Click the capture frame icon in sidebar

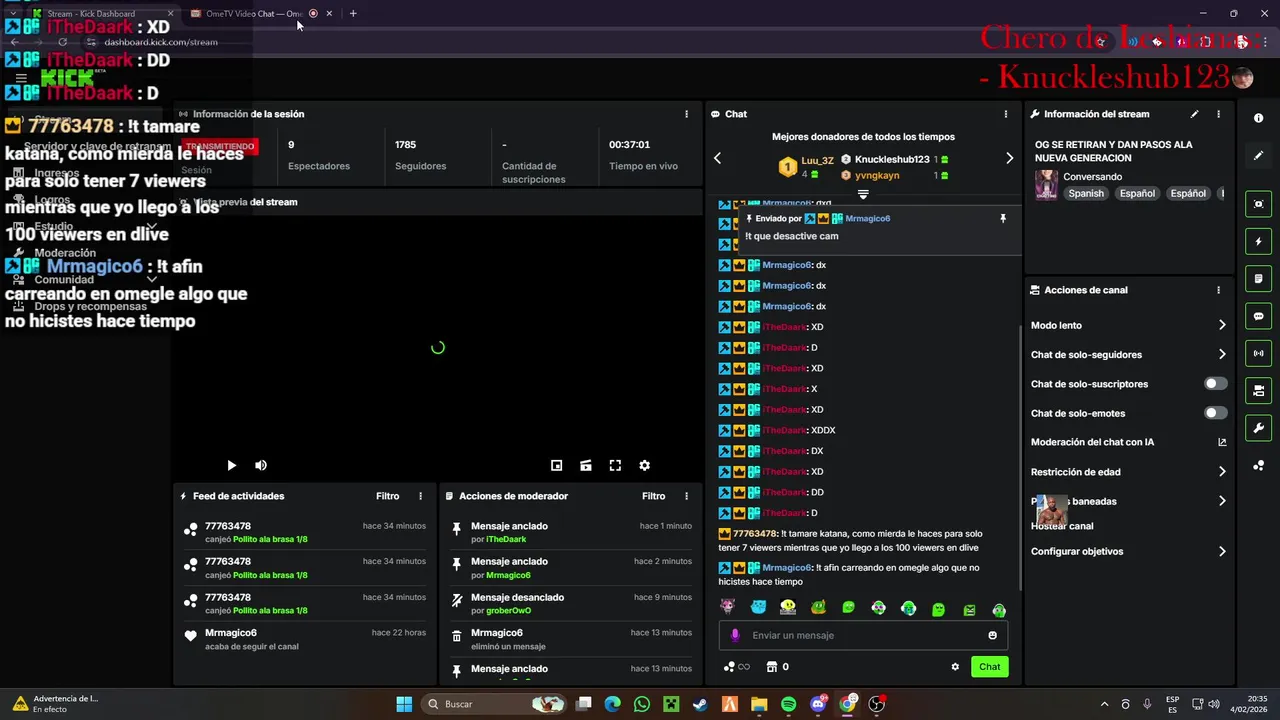1258,204
